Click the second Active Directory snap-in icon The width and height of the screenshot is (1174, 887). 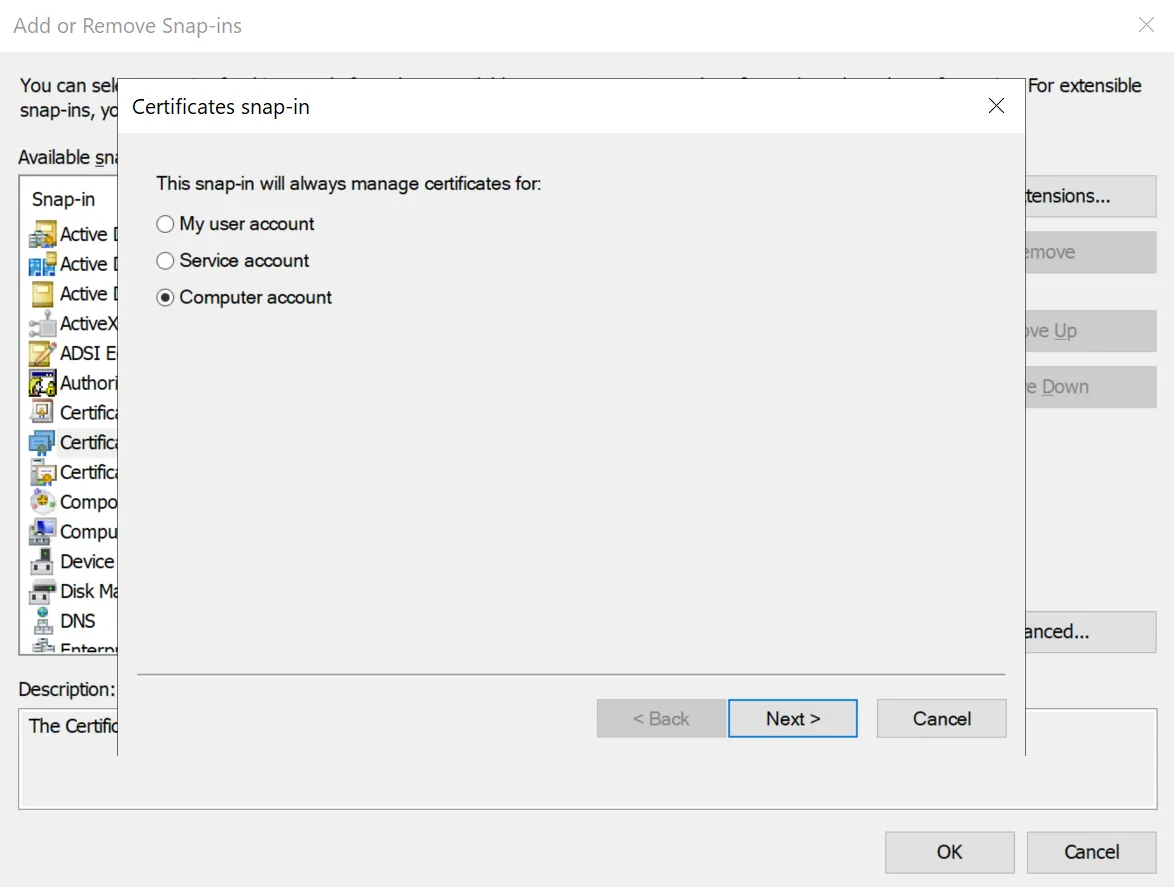[x=43, y=264]
